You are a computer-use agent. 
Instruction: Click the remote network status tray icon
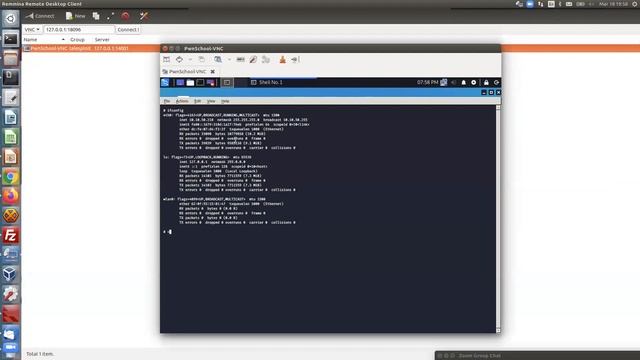444,82
